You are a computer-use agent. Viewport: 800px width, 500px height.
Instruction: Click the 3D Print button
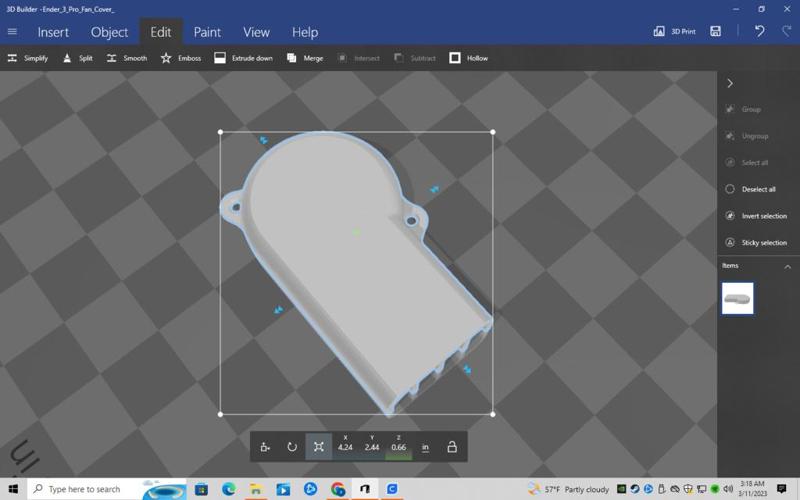click(674, 32)
